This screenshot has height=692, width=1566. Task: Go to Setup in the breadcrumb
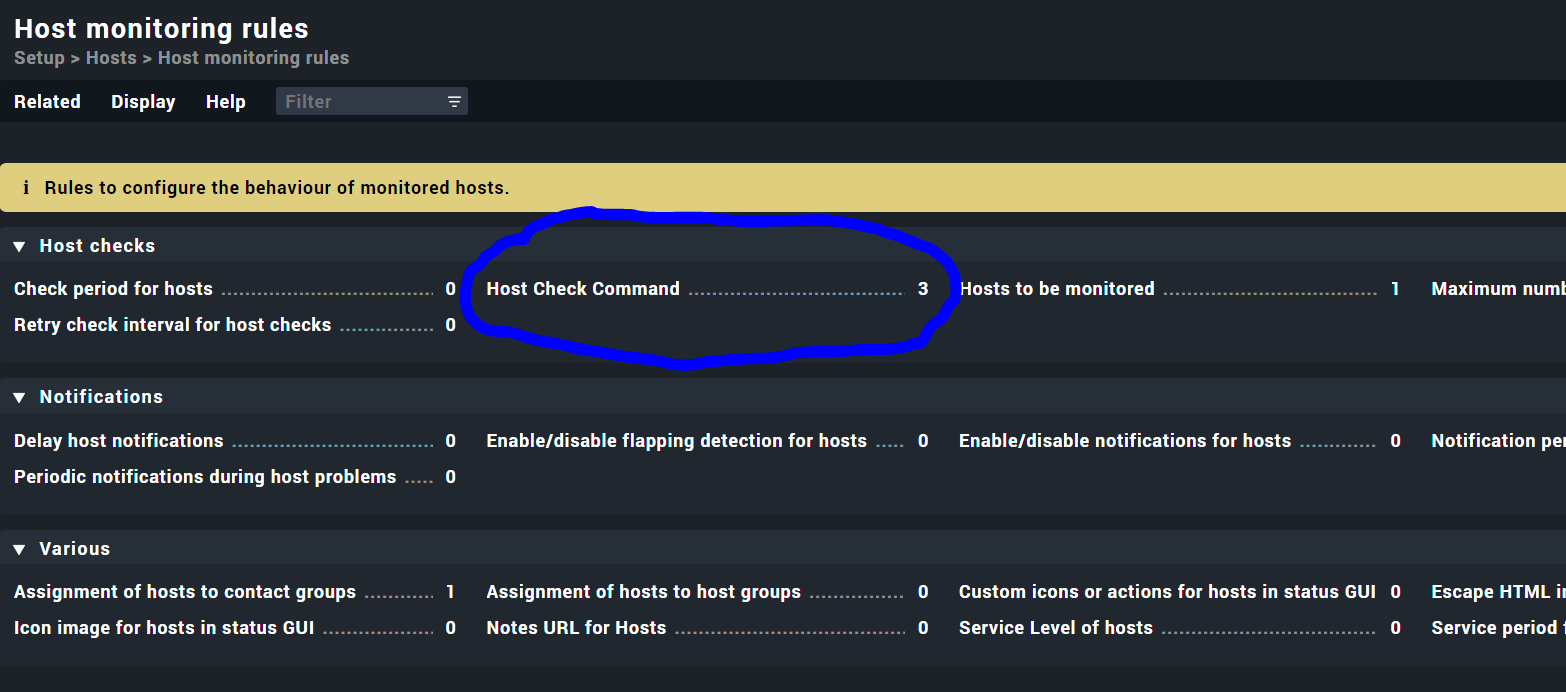(x=39, y=58)
